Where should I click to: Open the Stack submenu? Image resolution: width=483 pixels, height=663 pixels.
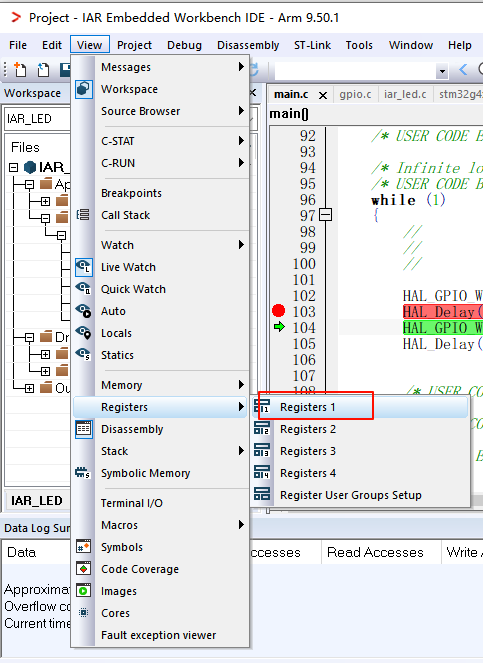click(x=161, y=451)
